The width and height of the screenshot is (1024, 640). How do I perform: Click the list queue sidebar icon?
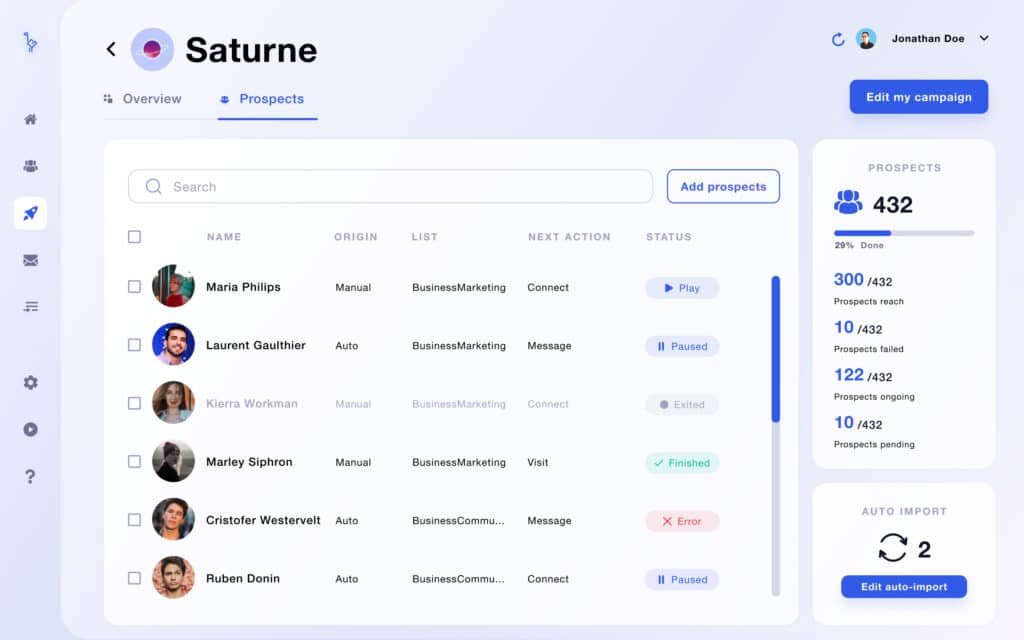[30, 306]
